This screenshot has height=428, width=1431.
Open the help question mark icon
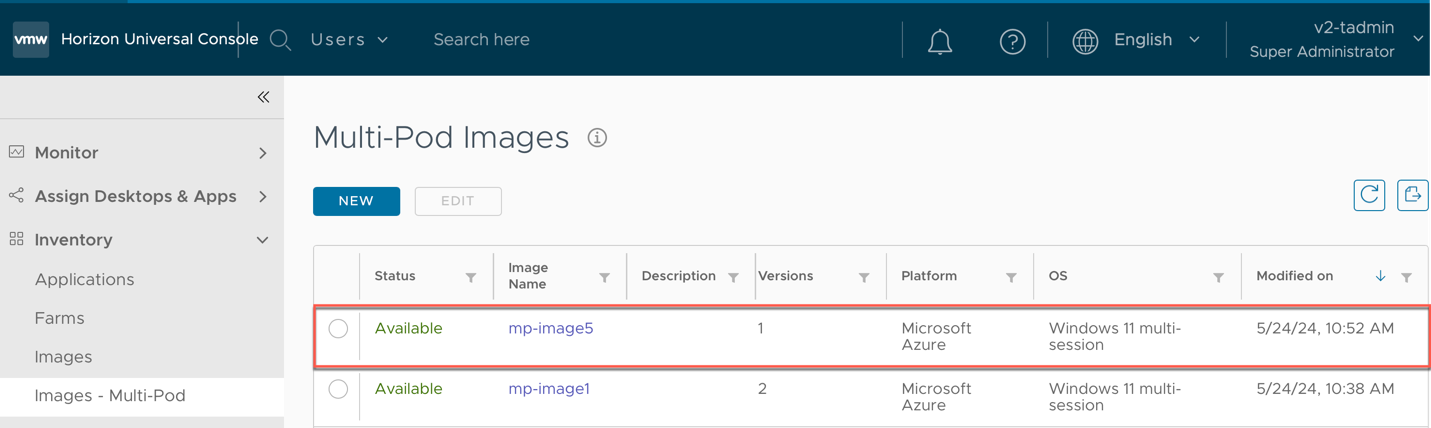(1012, 41)
